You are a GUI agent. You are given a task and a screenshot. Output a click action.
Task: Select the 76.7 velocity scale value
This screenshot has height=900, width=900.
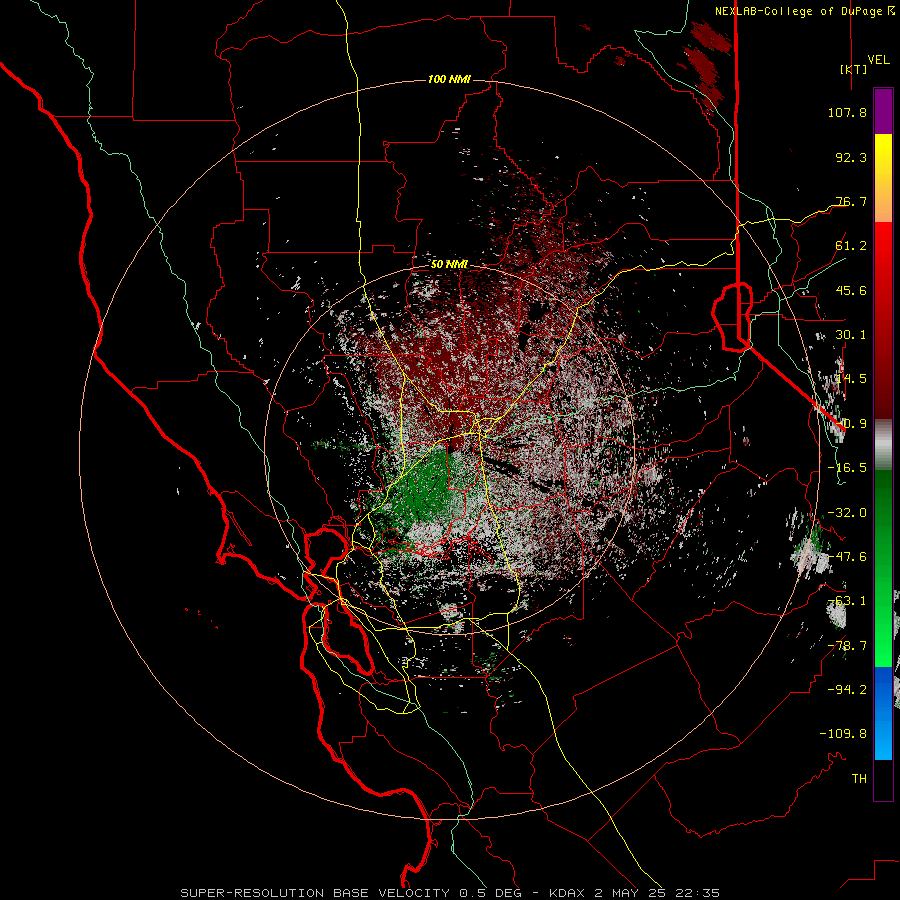851,201
